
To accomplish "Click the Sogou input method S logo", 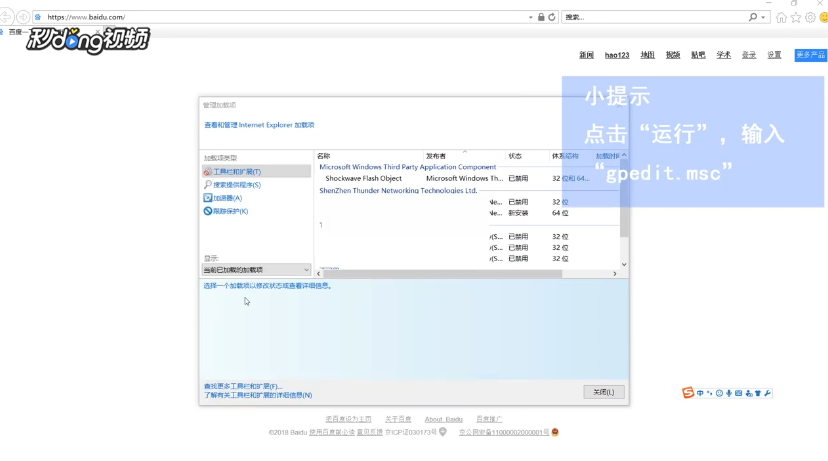I will coord(688,392).
